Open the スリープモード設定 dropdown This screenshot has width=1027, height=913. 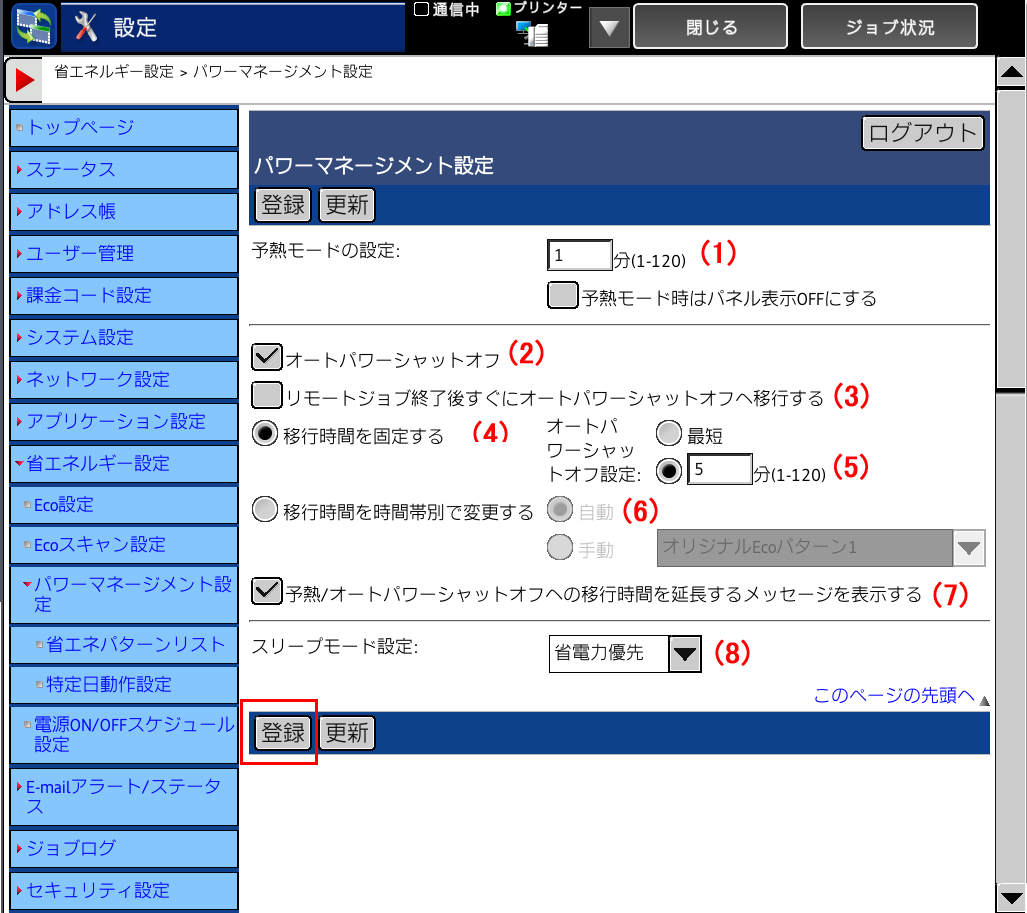click(x=684, y=654)
